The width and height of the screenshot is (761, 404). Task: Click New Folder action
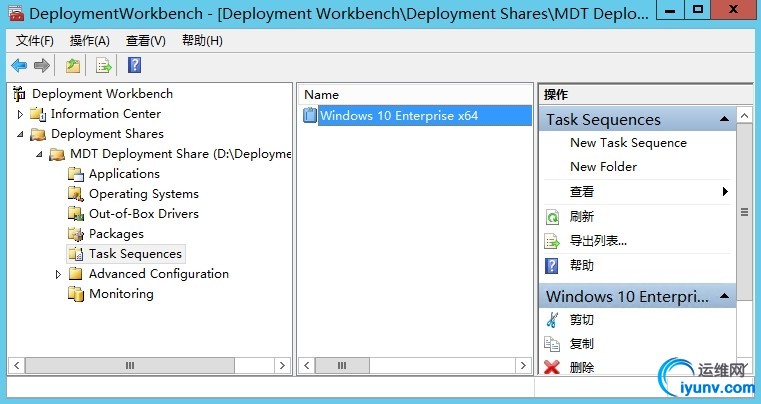point(603,167)
